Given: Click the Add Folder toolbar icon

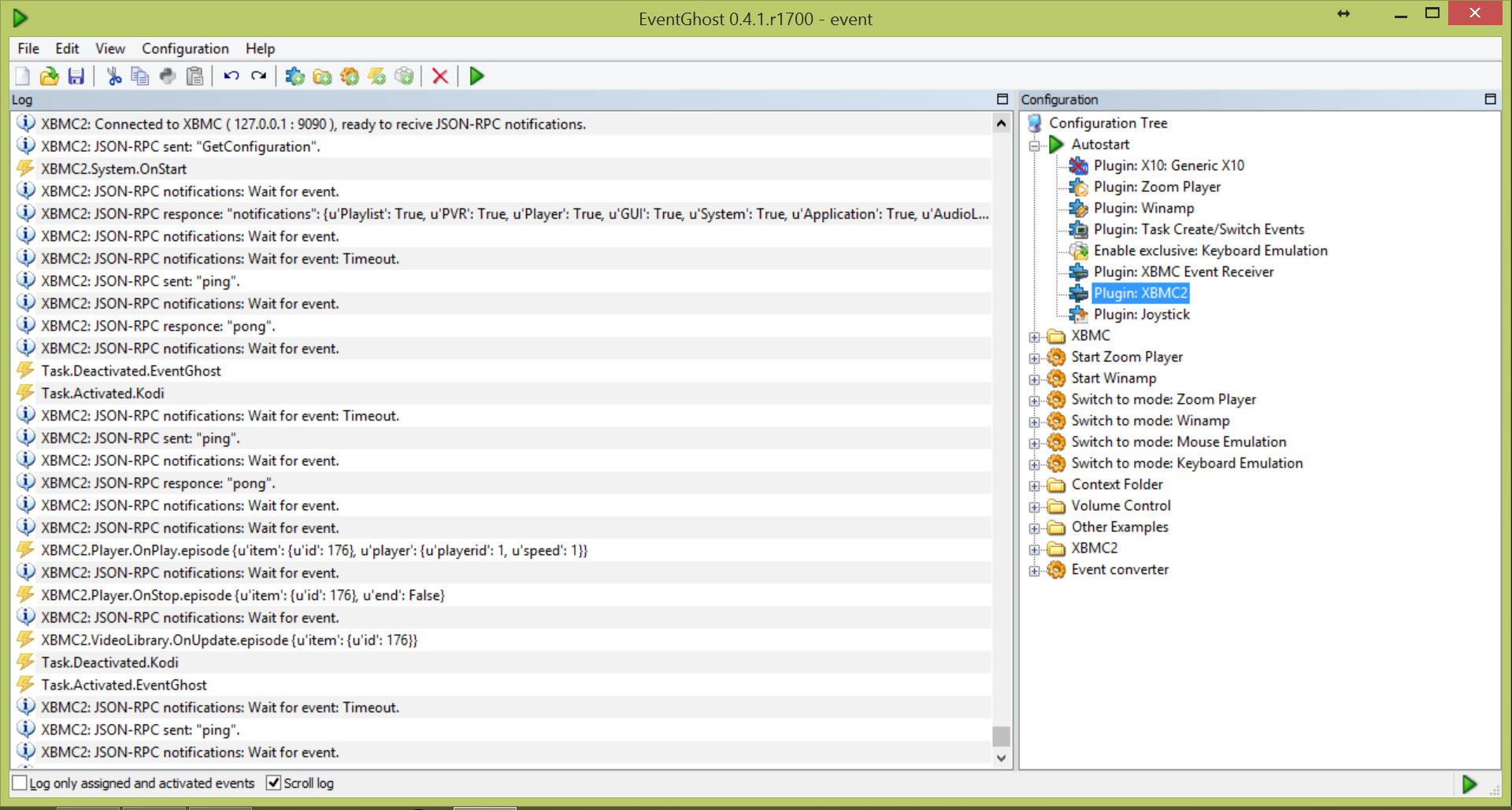Looking at the screenshot, I should click(322, 76).
